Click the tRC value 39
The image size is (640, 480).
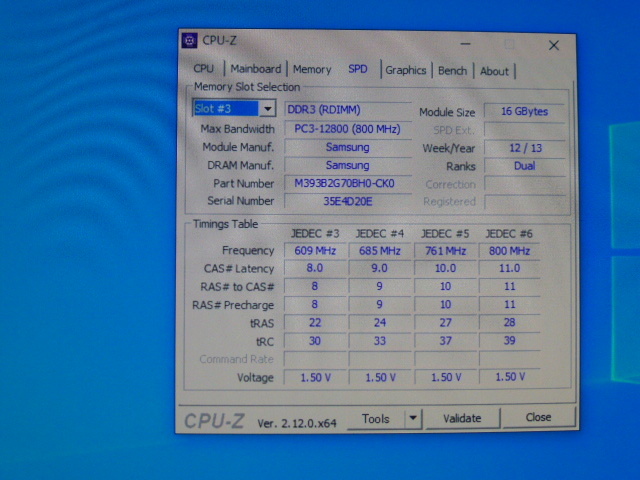coord(509,340)
